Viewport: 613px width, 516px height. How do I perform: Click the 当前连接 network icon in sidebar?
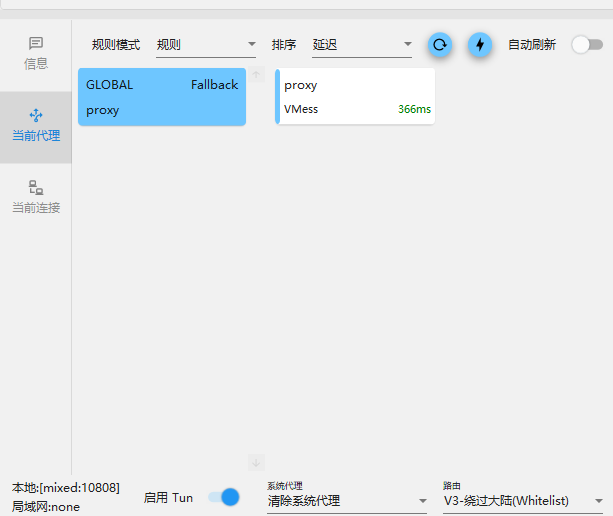click(x=36, y=187)
